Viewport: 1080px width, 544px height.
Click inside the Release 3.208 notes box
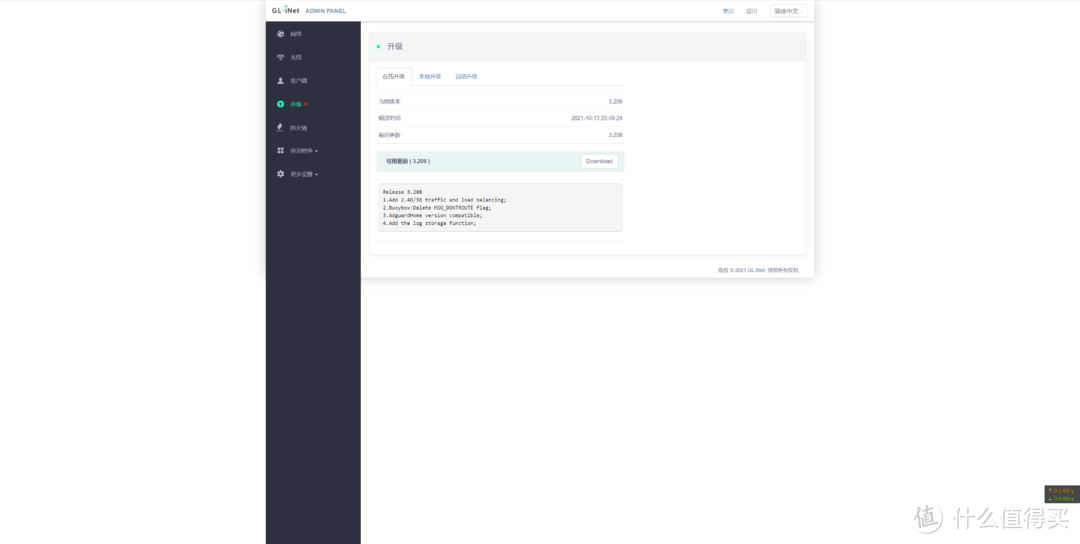point(499,207)
